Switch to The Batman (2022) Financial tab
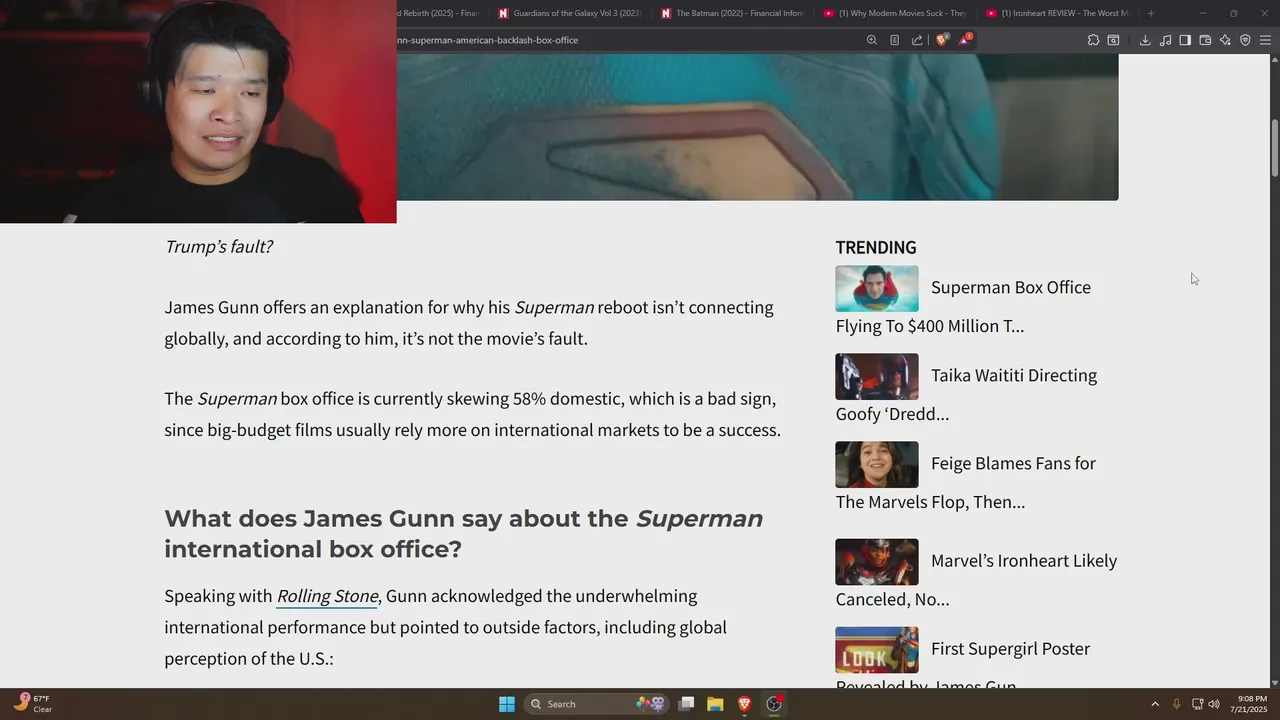Image resolution: width=1280 pixels, height=720 pixels. click(x=733, y=13)
